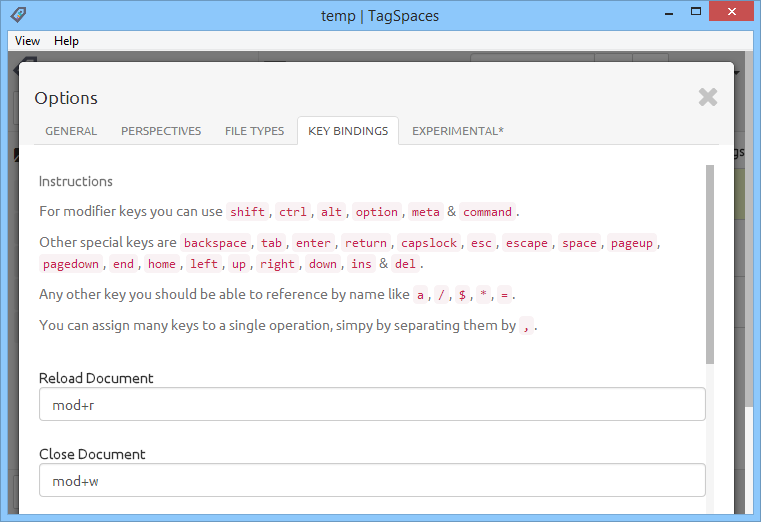Screen dimensions: 761x522
Task: Click the 'up' key code label
Action: click(x=239, y=264)
